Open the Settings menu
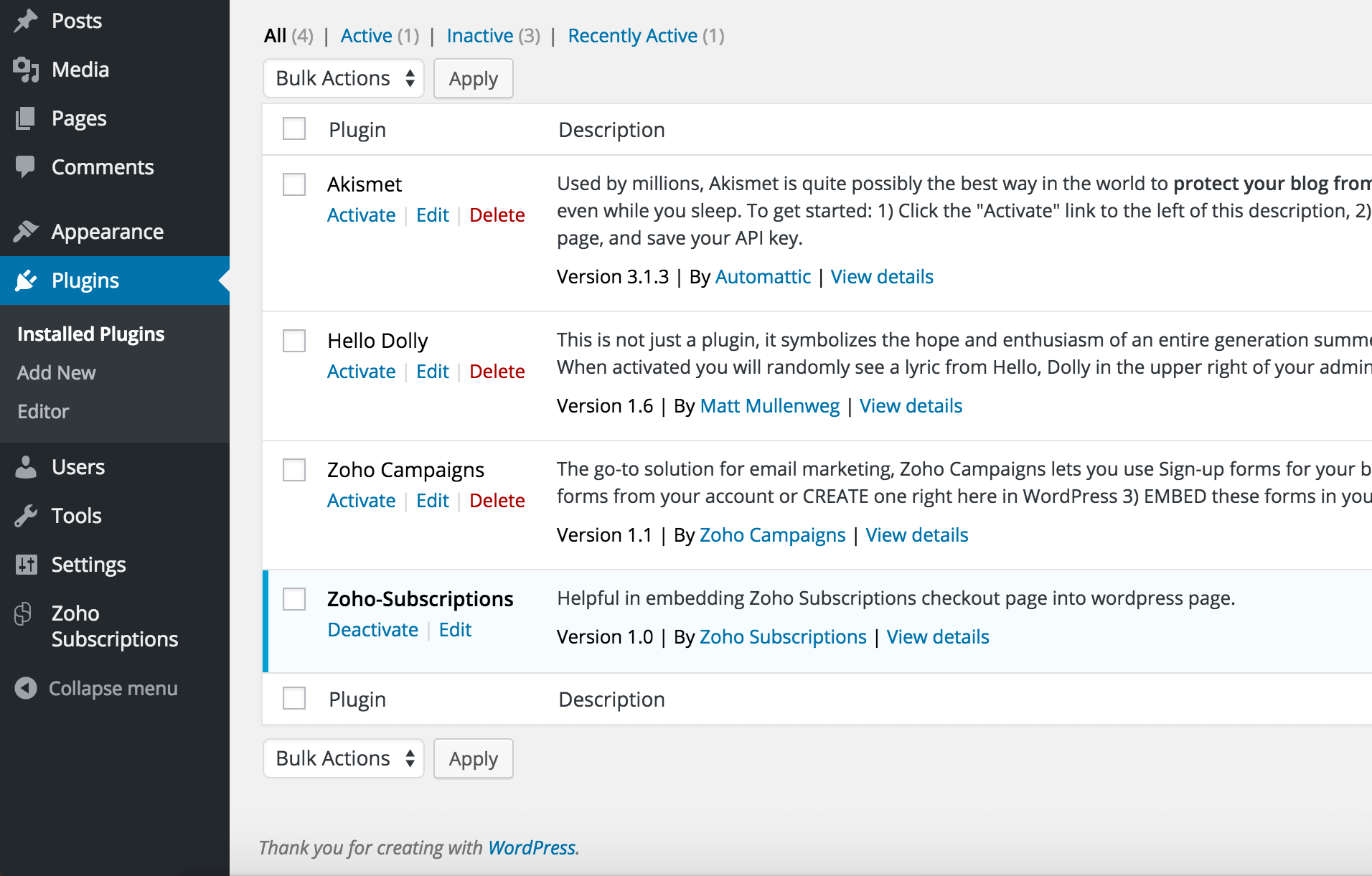 point(115,565)
